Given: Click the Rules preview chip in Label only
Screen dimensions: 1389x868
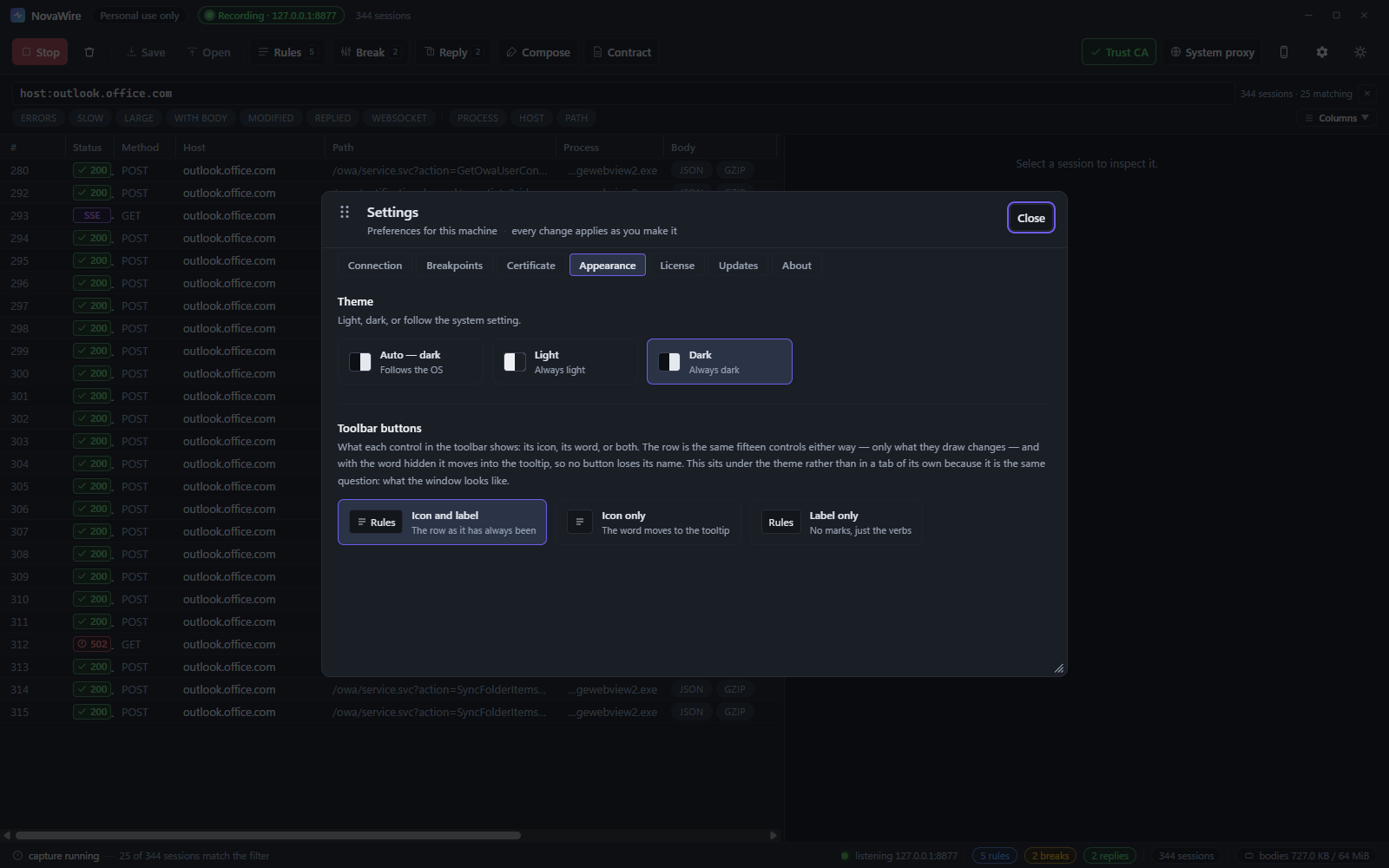Looking at the screenshot, I should (x=780, y=522).
